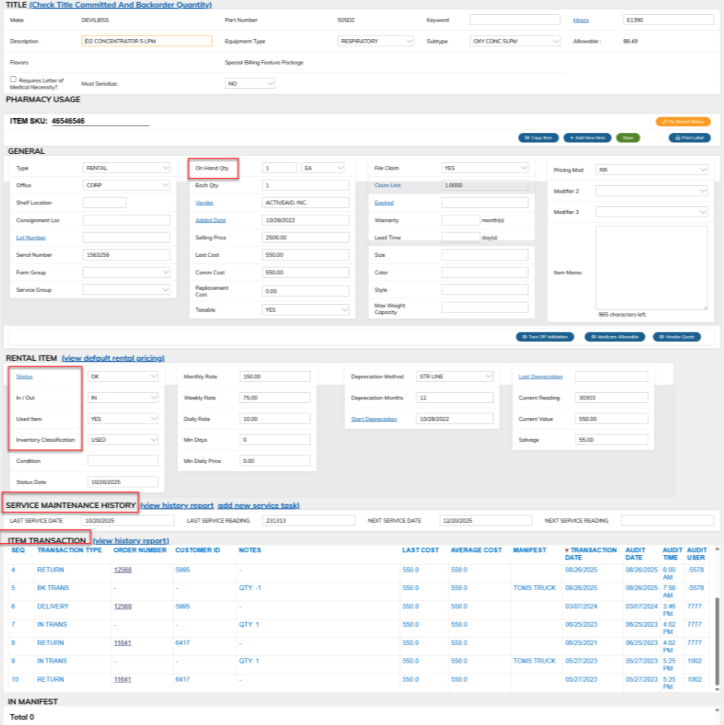Open the Medicare Allowable button
Viewport: 724px width, 725px height.
(614, 337)
